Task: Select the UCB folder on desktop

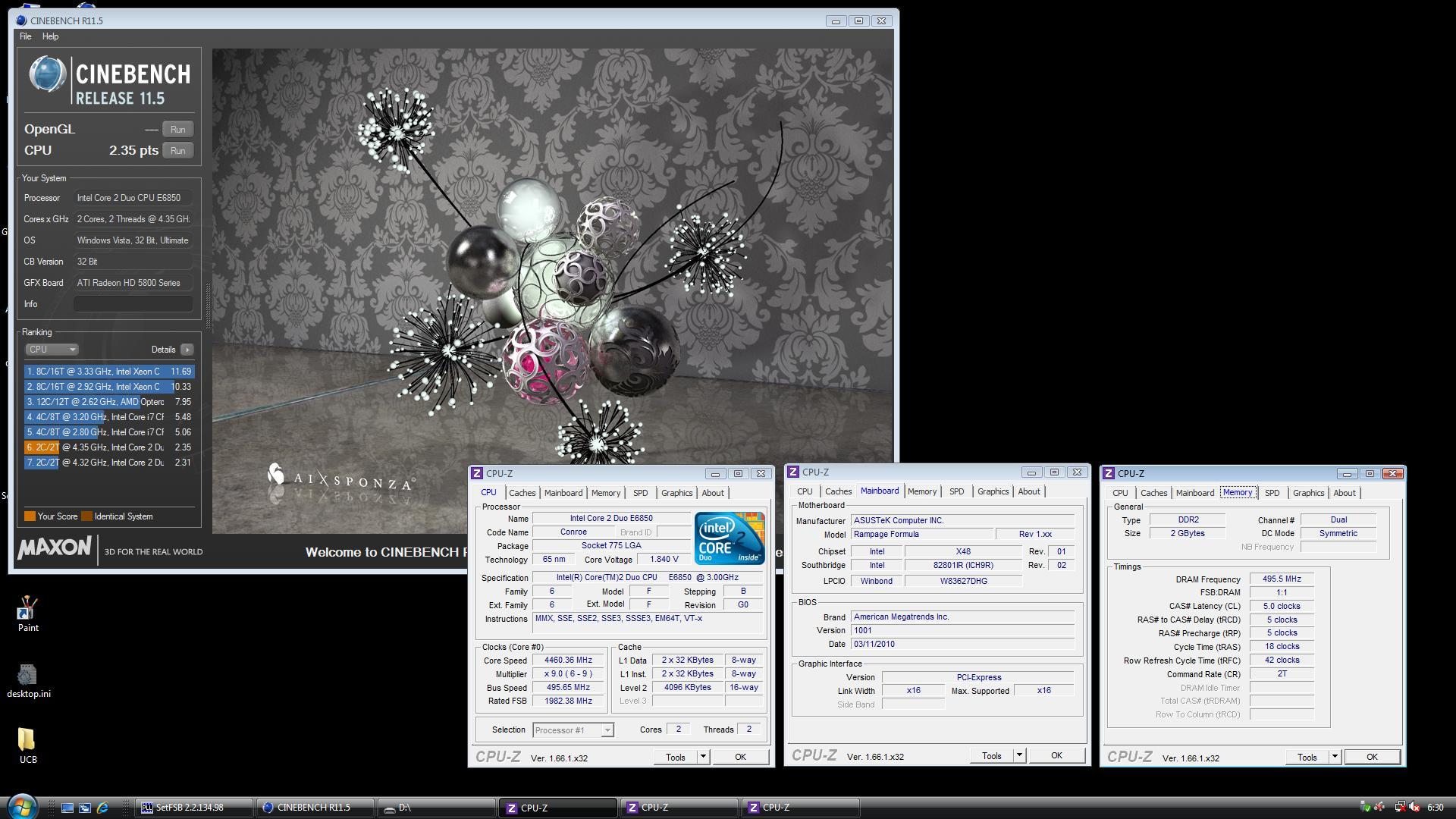Action: click(x=27, y=746)
